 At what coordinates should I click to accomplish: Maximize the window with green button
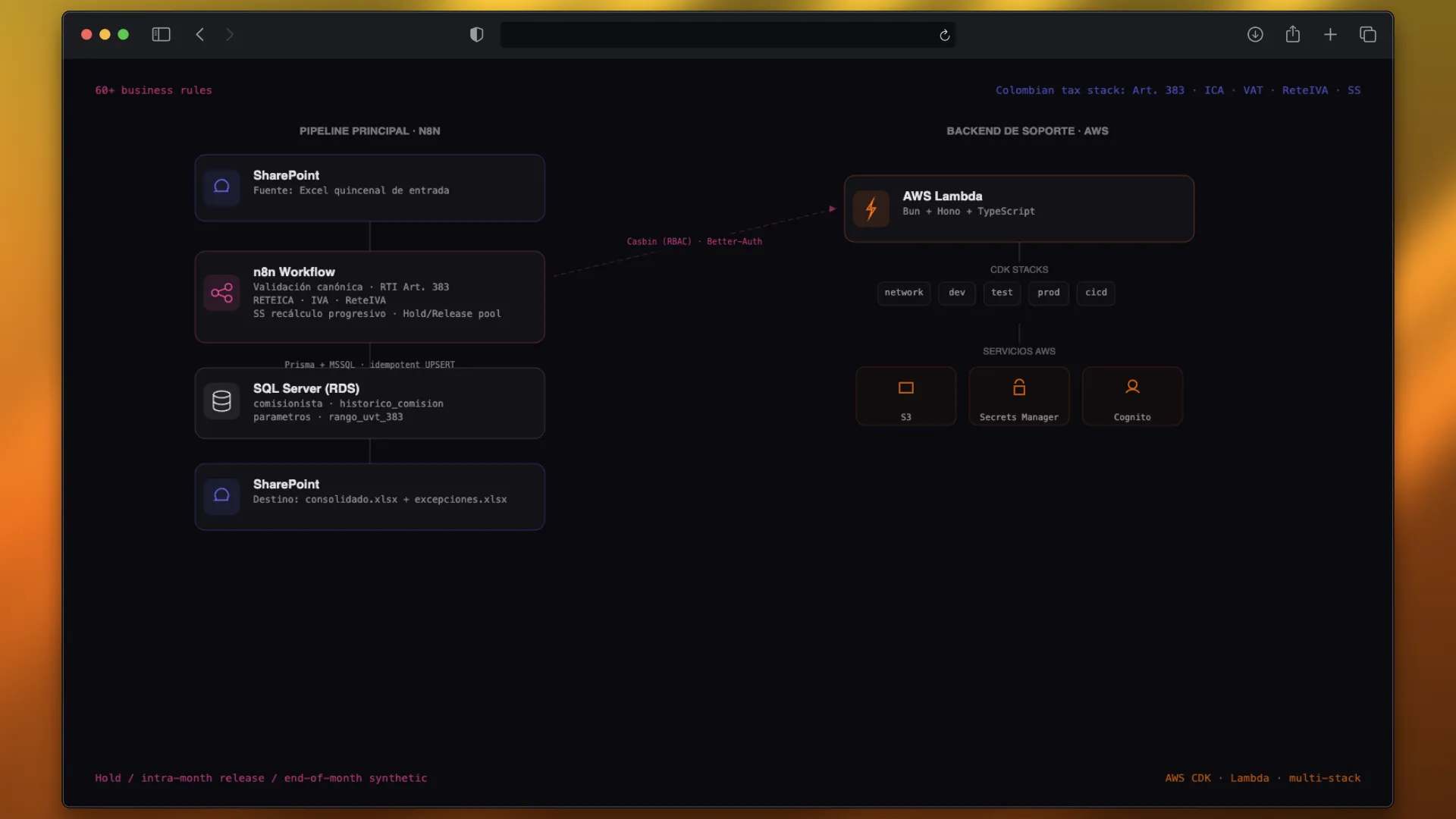tap(124, 35)
